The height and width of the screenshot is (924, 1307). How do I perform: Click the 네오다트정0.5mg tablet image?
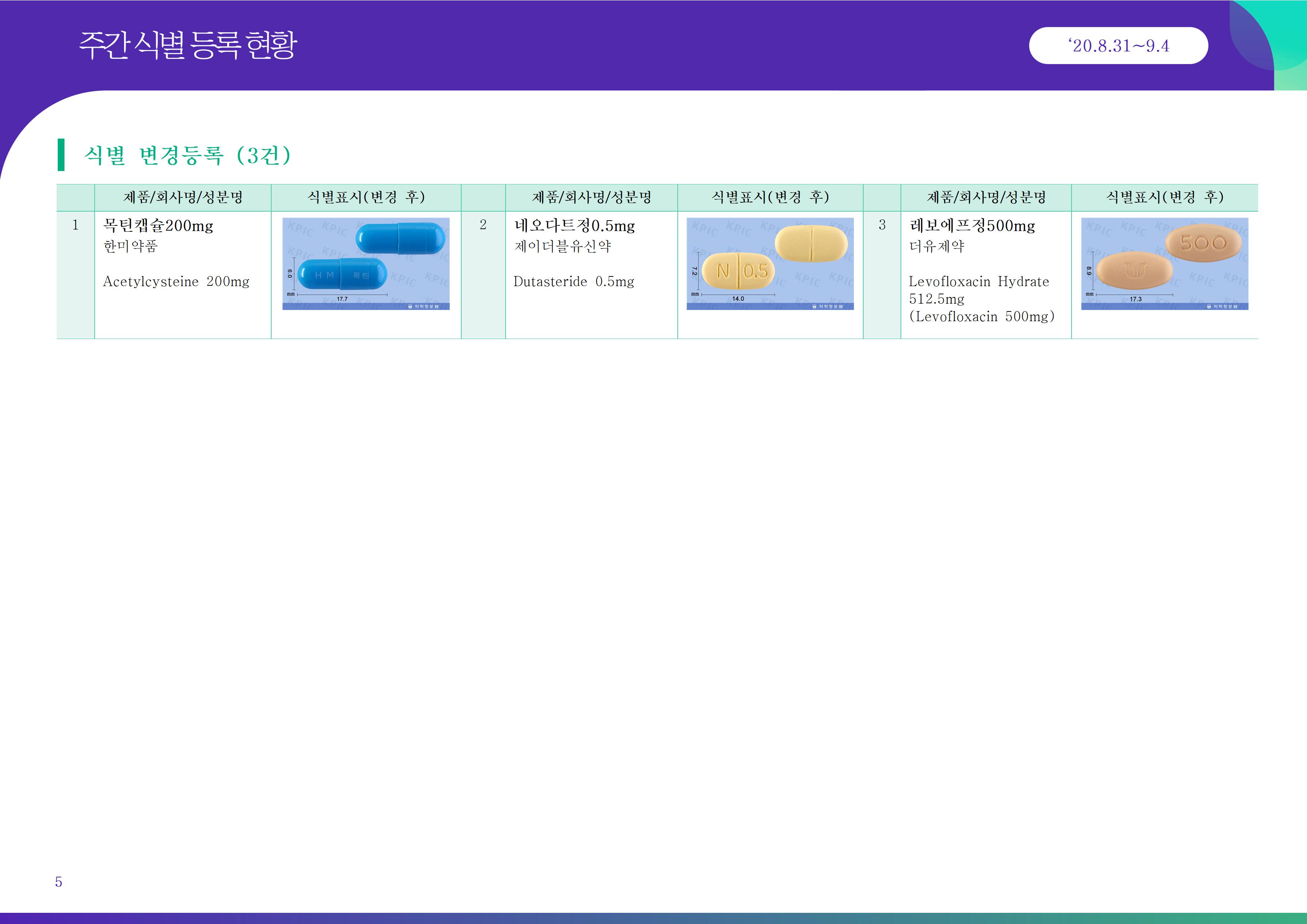[x=770, y=263]
